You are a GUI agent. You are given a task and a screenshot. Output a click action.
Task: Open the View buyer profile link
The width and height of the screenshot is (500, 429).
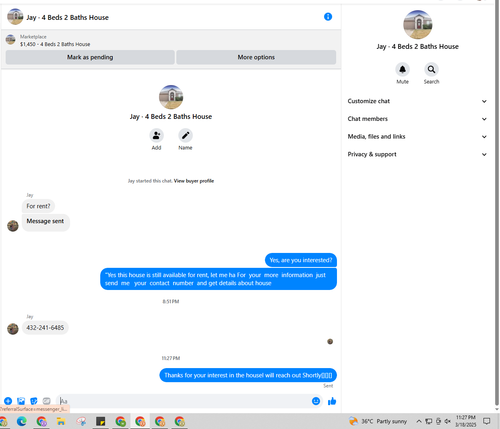194,181
